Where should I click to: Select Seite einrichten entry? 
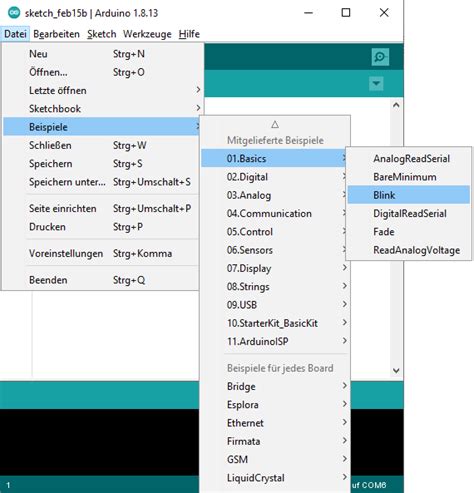[x=102, y=209]
